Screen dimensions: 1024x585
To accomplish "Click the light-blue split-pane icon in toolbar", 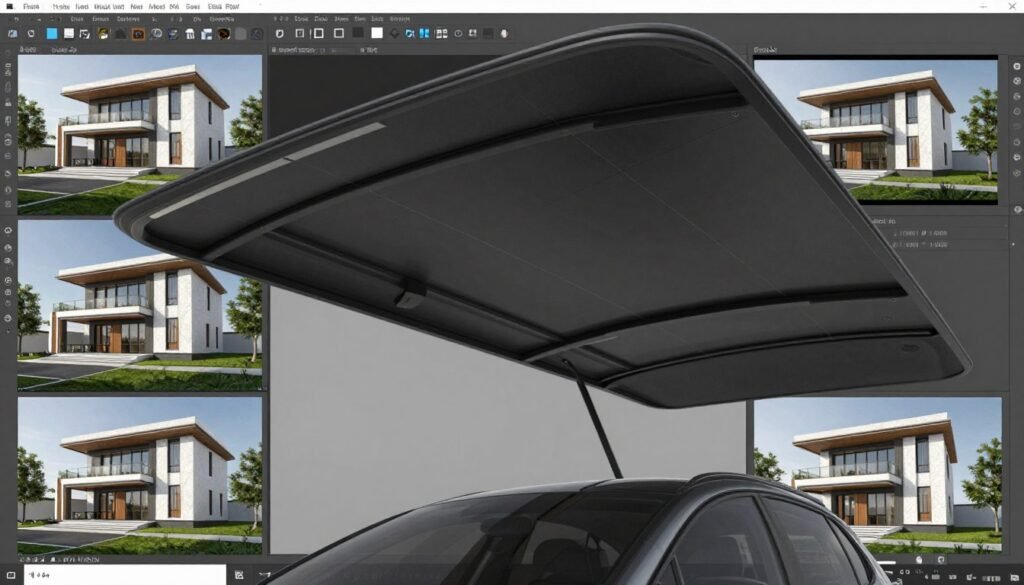I will click(424, 33).
